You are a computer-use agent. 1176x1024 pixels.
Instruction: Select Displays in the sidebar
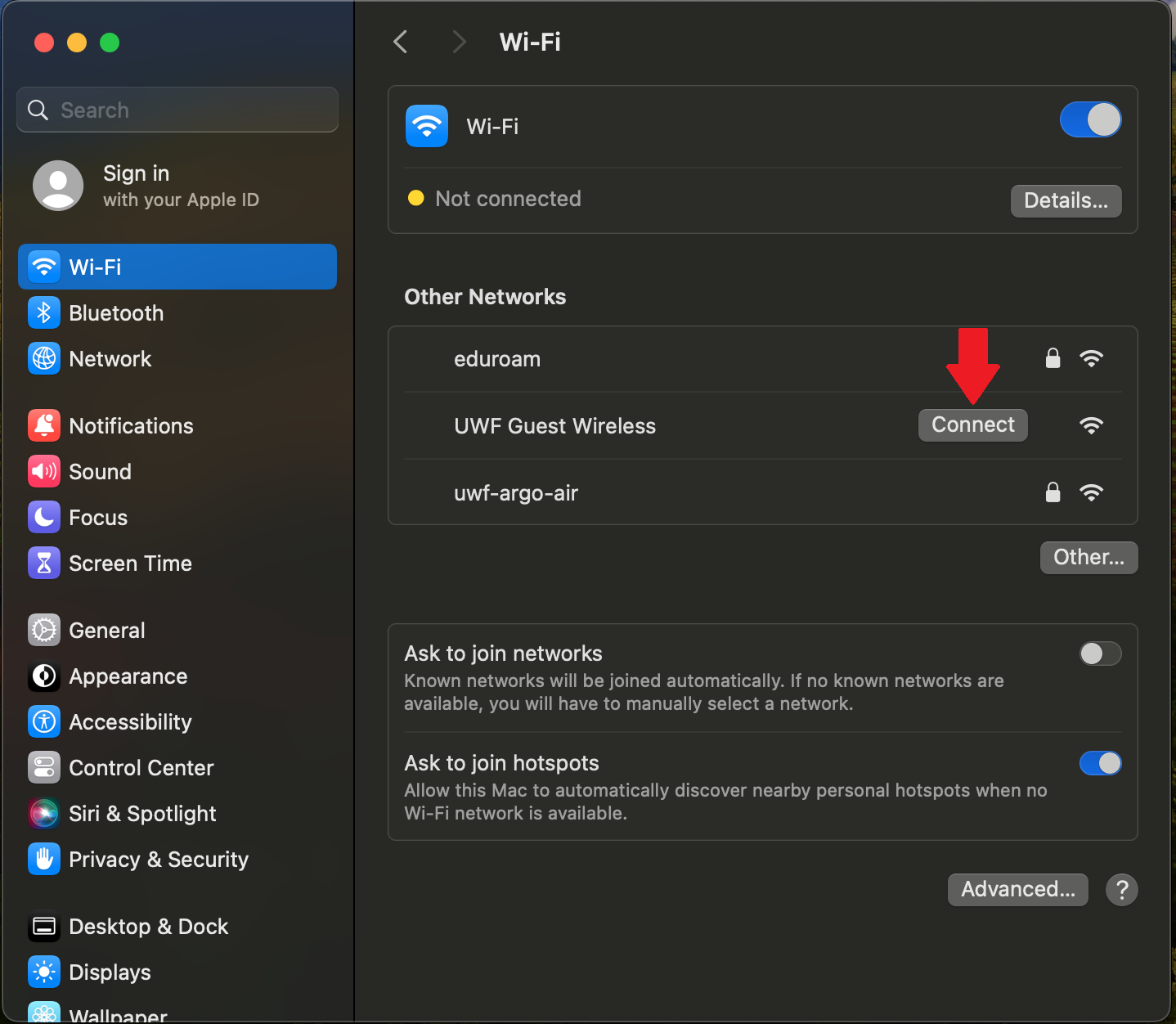coord(177,972)
